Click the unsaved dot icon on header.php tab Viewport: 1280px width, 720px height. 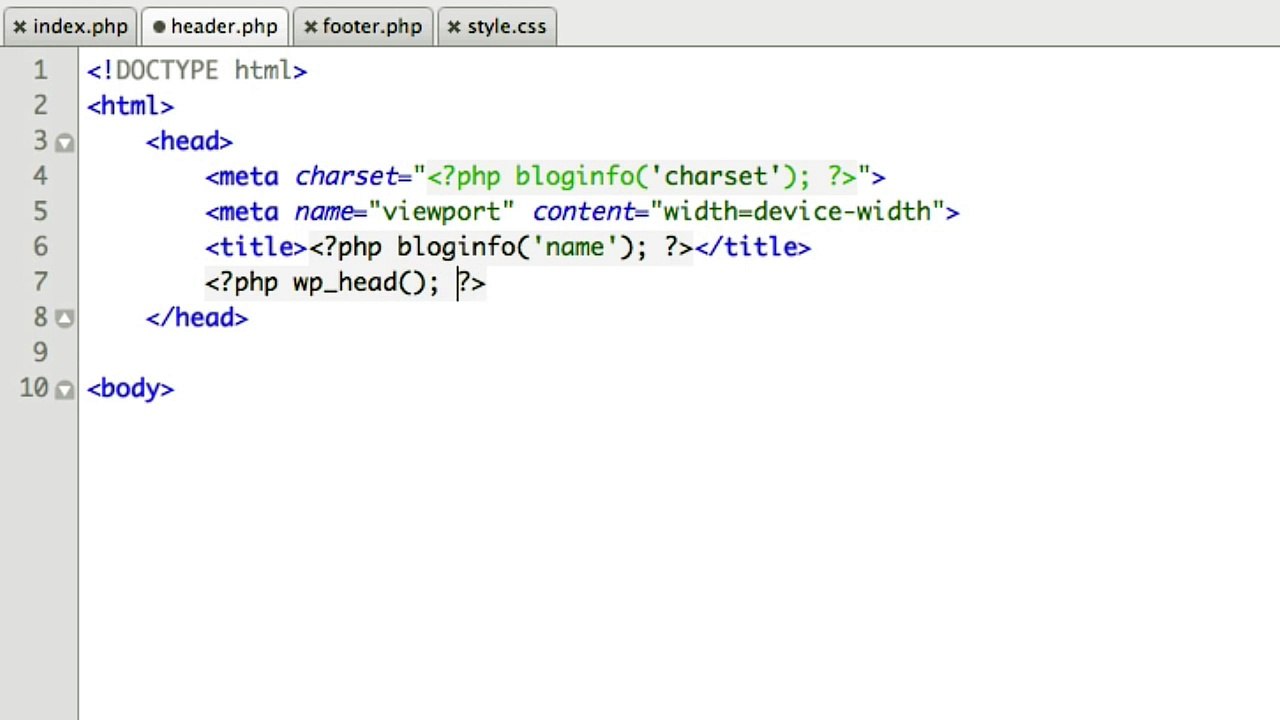[159, 27]
